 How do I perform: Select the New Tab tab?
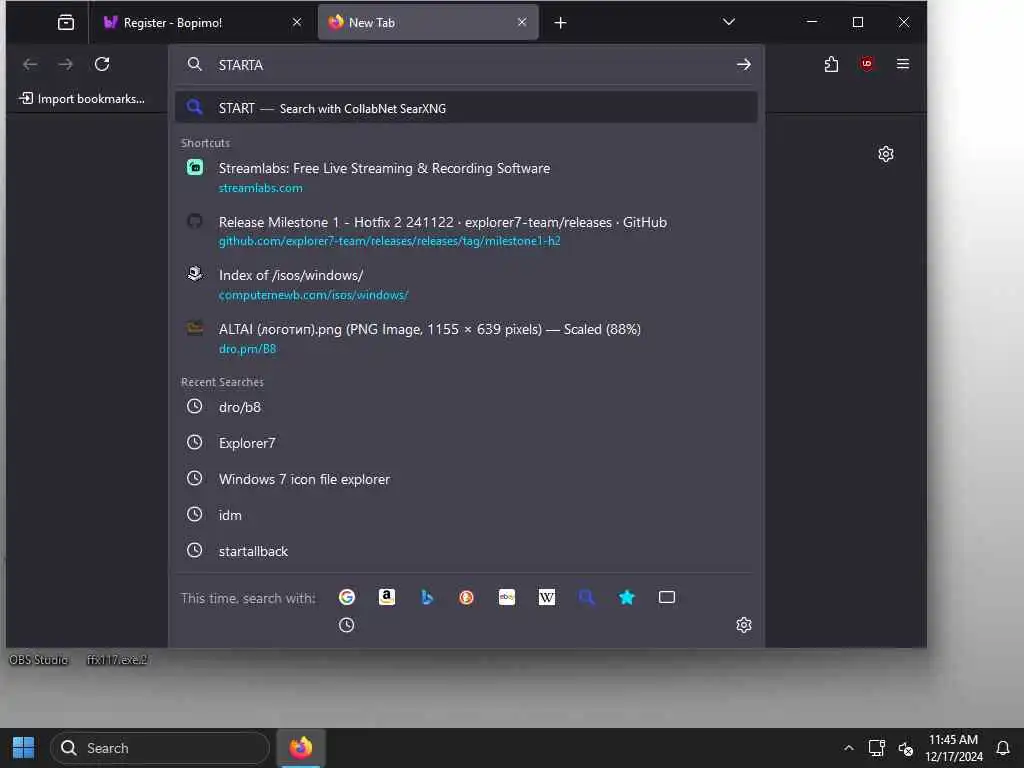click(x=428, y=23)
